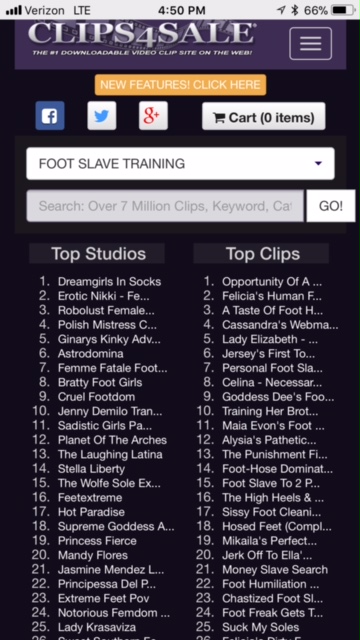
Task: Select the Top Studios heading
Action: tap(98, 253)
